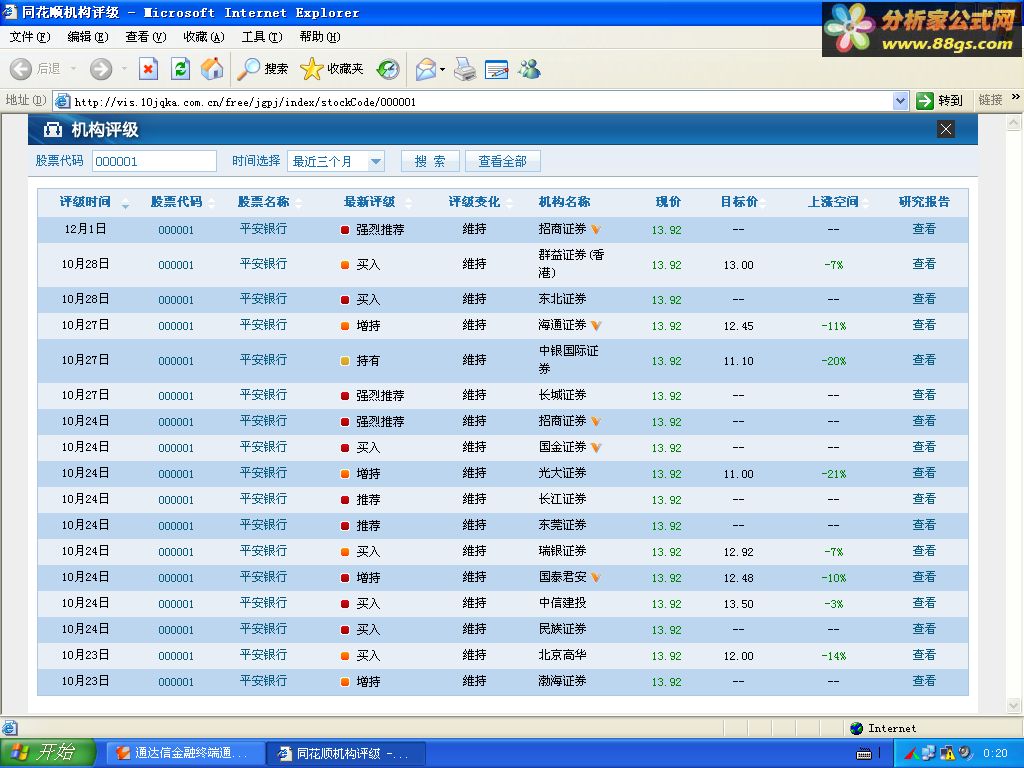Open the Search magnifier toolbar button
The width and height of the screenshot is (1024, 768).
click(x=262, y=69)
